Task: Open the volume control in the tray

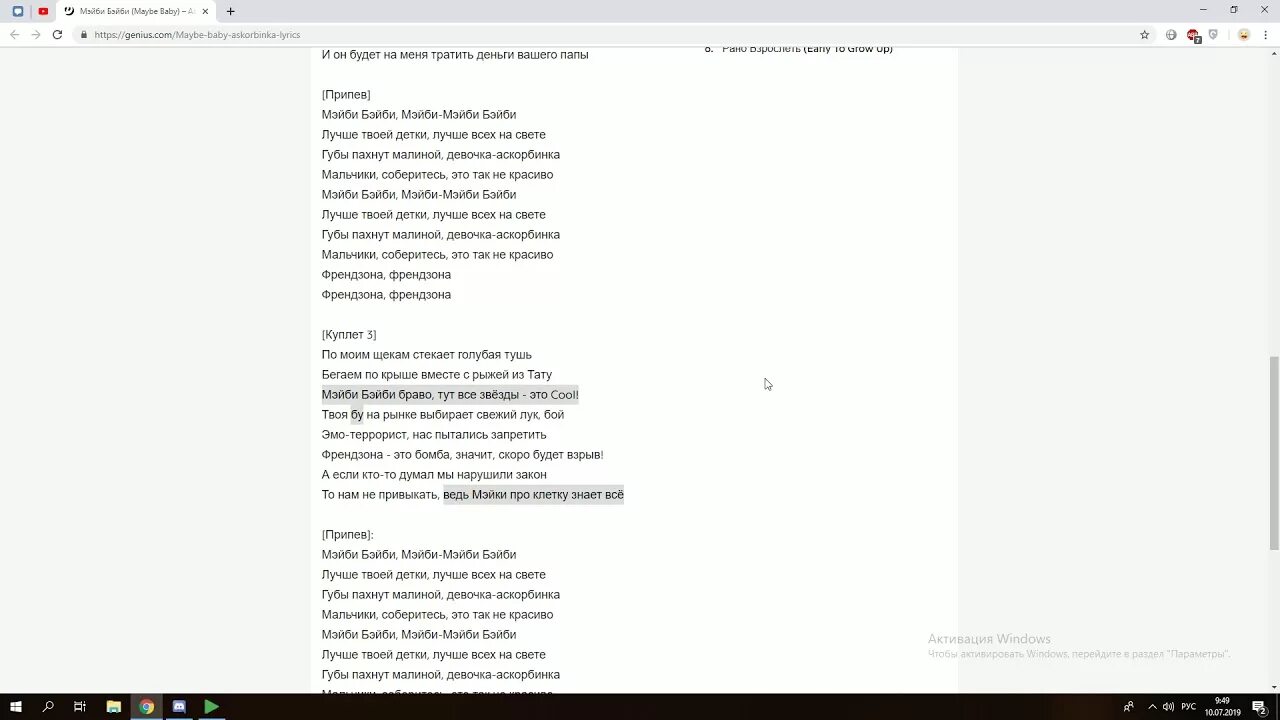Action: [1169, 706]
